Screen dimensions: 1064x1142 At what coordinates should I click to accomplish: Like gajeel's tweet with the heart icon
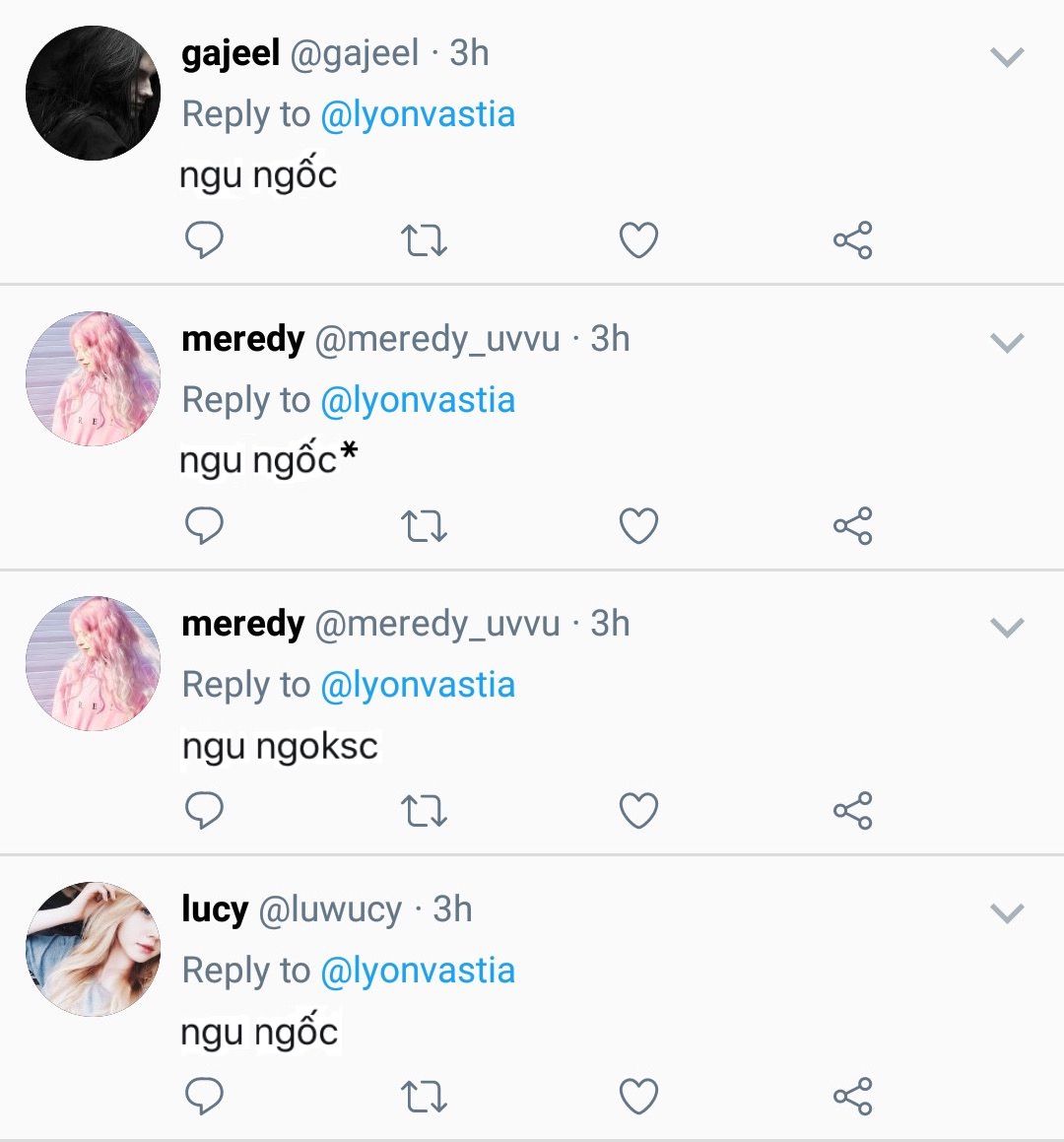pyautogui.click(x=638, y=240)
